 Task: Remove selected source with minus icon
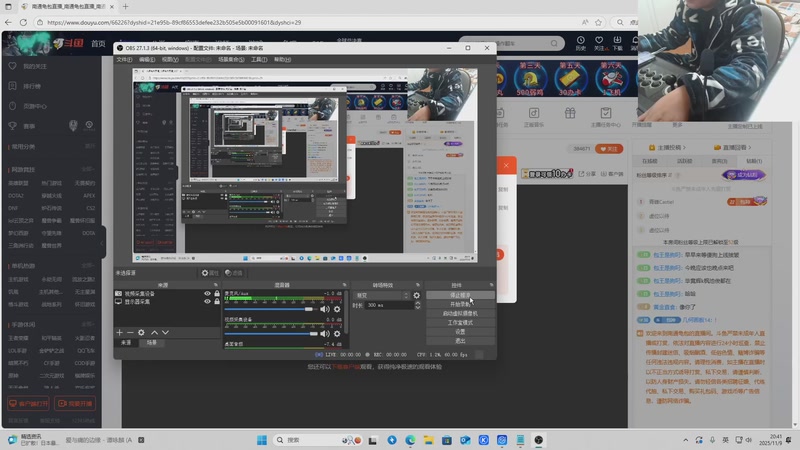pos(130,333)
